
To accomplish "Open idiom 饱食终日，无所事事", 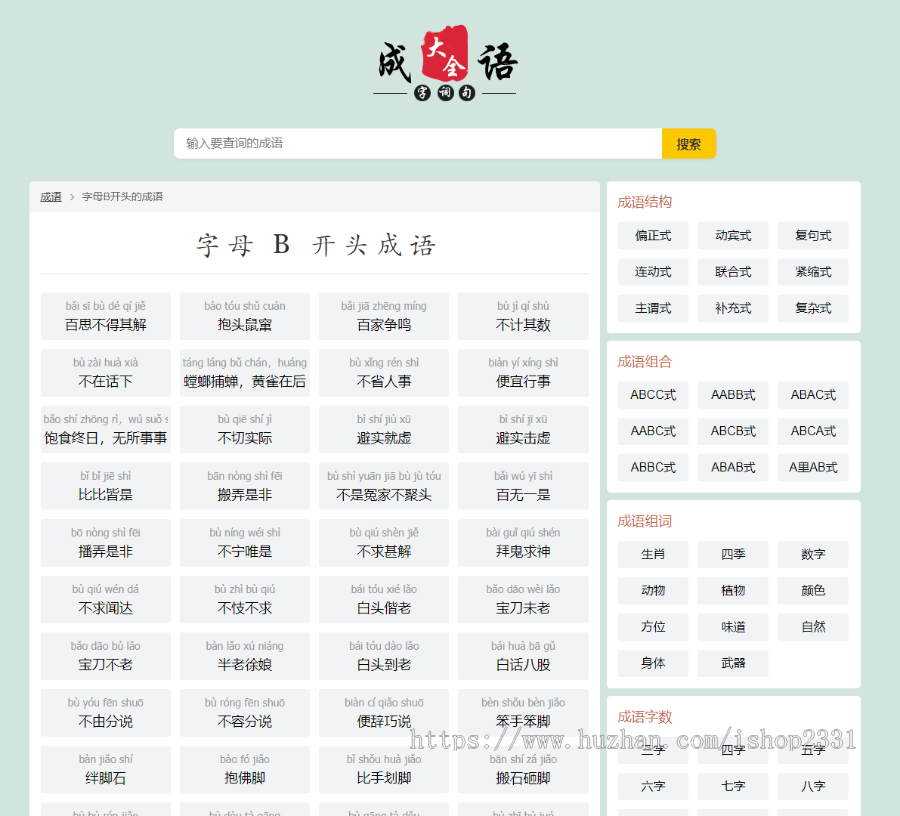I will [x=106, y=430].
